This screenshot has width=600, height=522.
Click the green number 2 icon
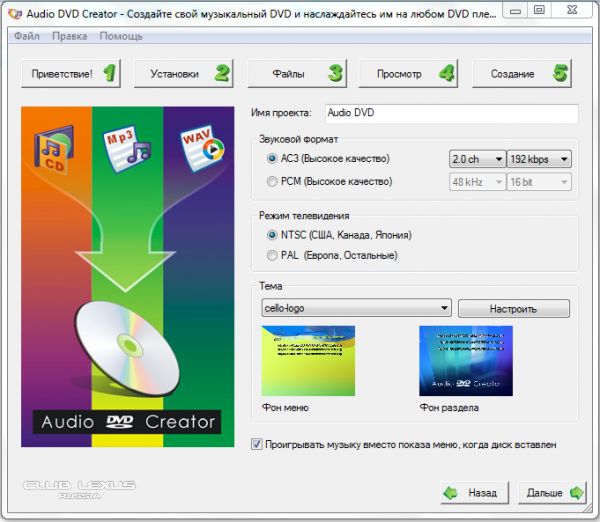223,73
